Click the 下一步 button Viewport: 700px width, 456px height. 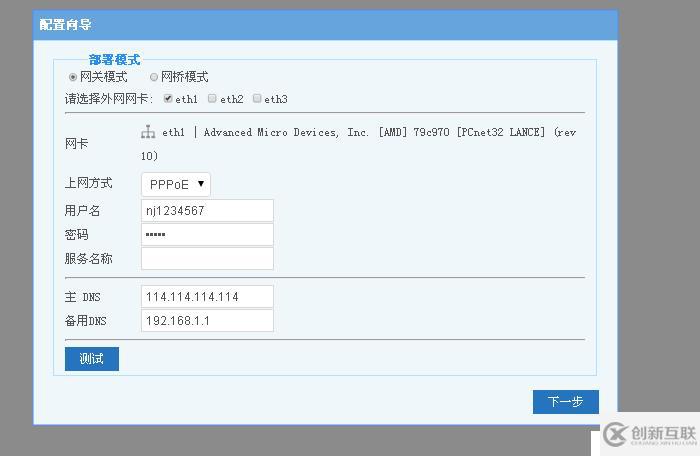point(566,402)
